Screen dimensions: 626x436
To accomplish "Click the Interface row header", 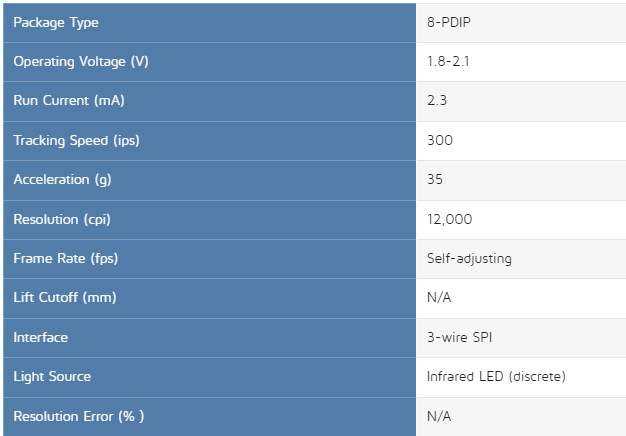I will point(209,338).
